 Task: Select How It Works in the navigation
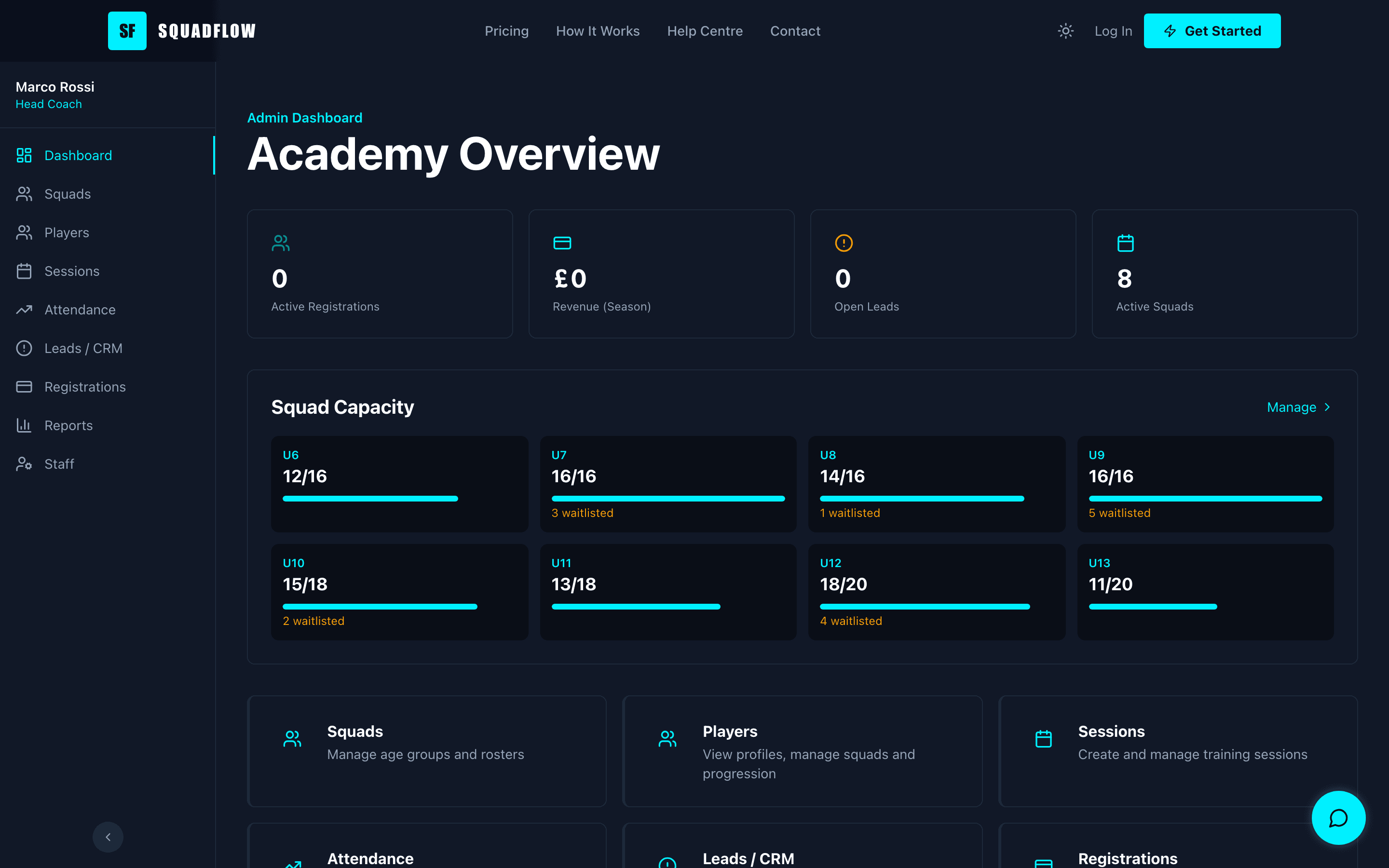598,30
